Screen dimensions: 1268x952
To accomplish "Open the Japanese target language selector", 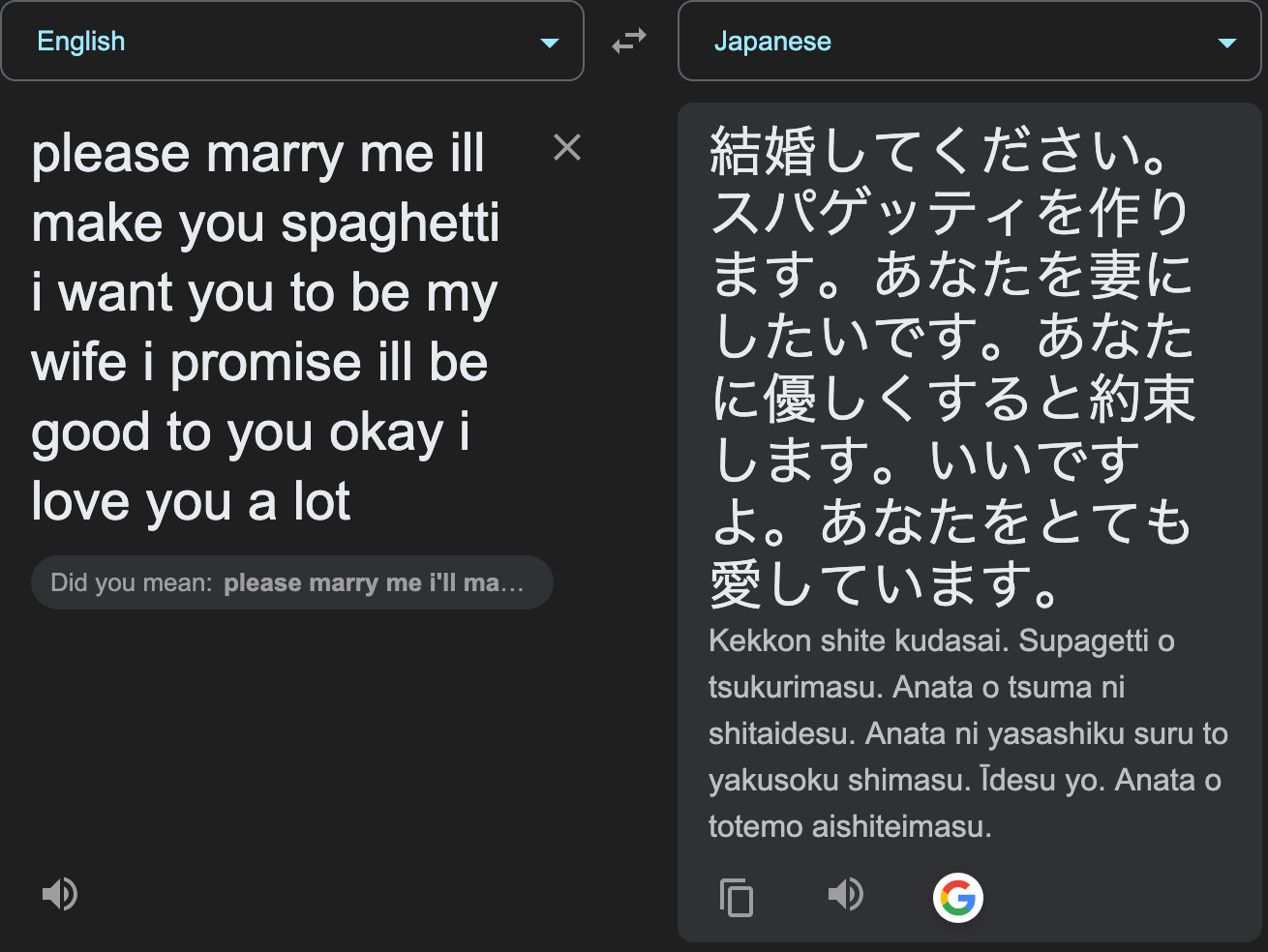I will tap(970, 41).
